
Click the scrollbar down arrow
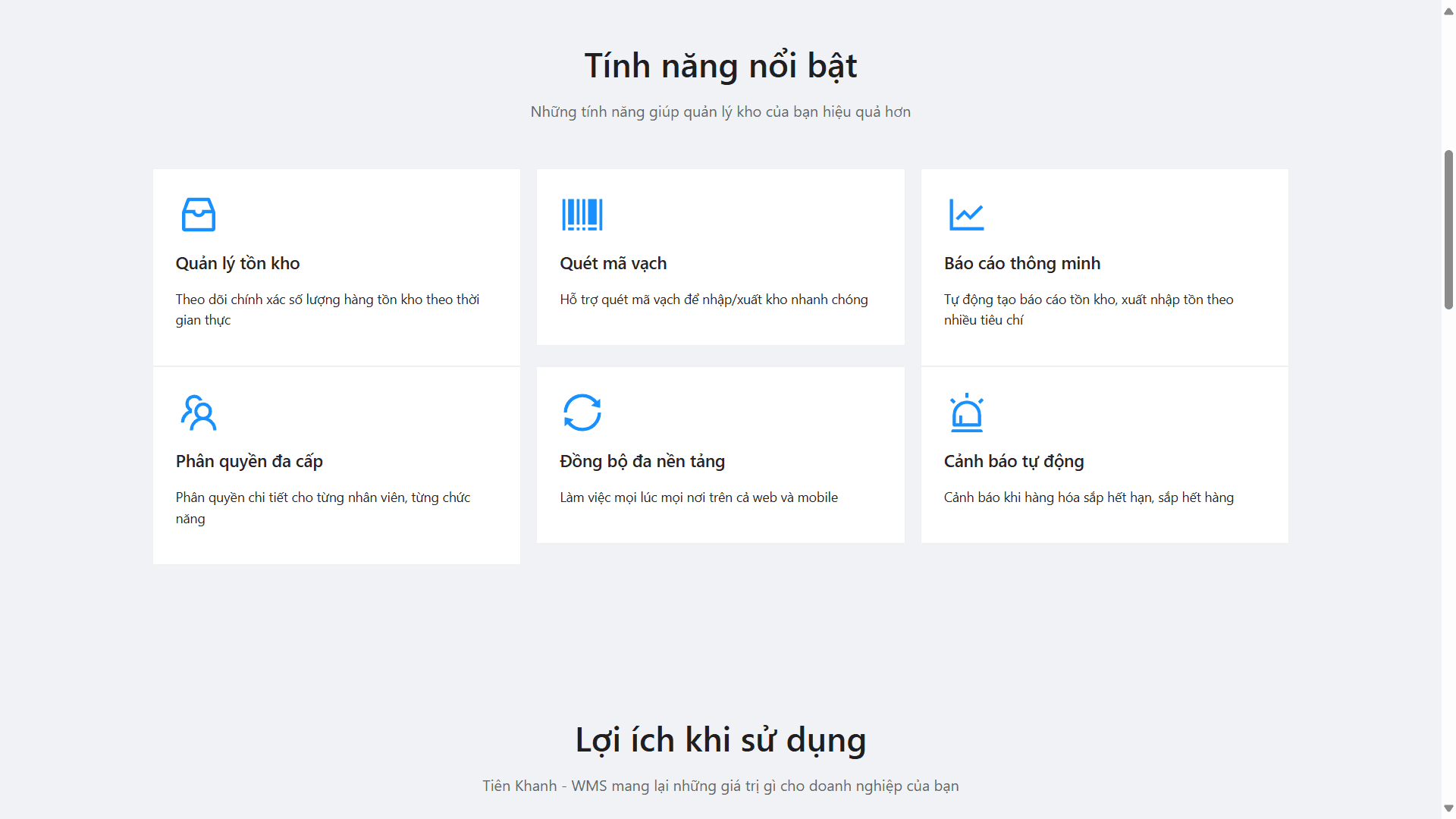(1448, 808)
